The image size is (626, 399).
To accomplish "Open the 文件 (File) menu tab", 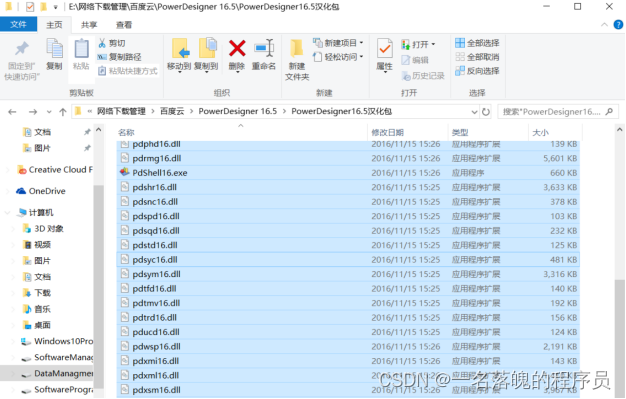I will coord(18,24).
